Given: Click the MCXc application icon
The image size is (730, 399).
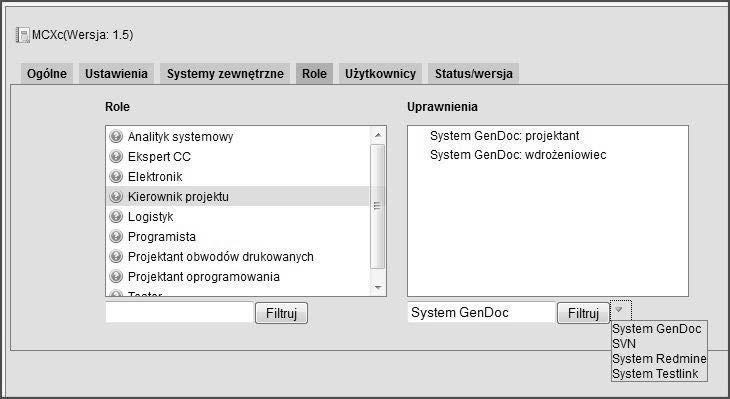Looking at the screenshot, I should (x=23, y=35).
